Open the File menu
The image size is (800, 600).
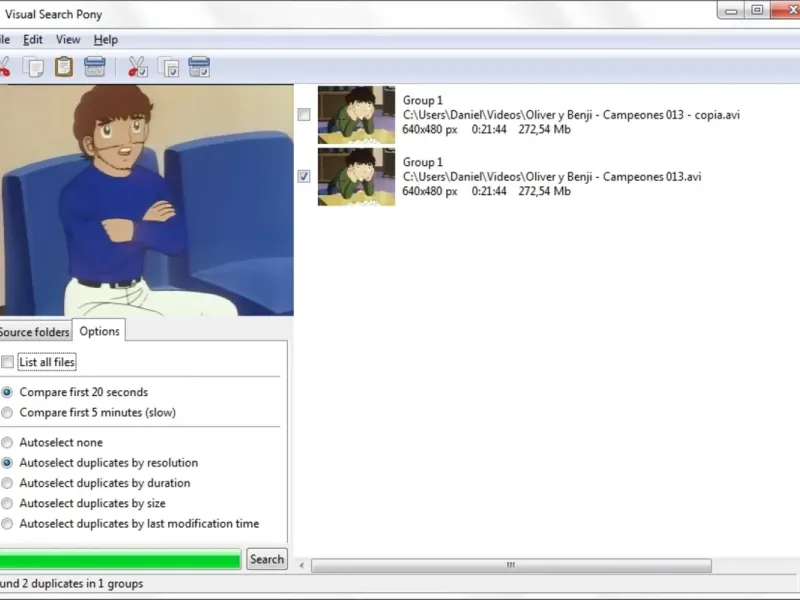pos(5,40)
